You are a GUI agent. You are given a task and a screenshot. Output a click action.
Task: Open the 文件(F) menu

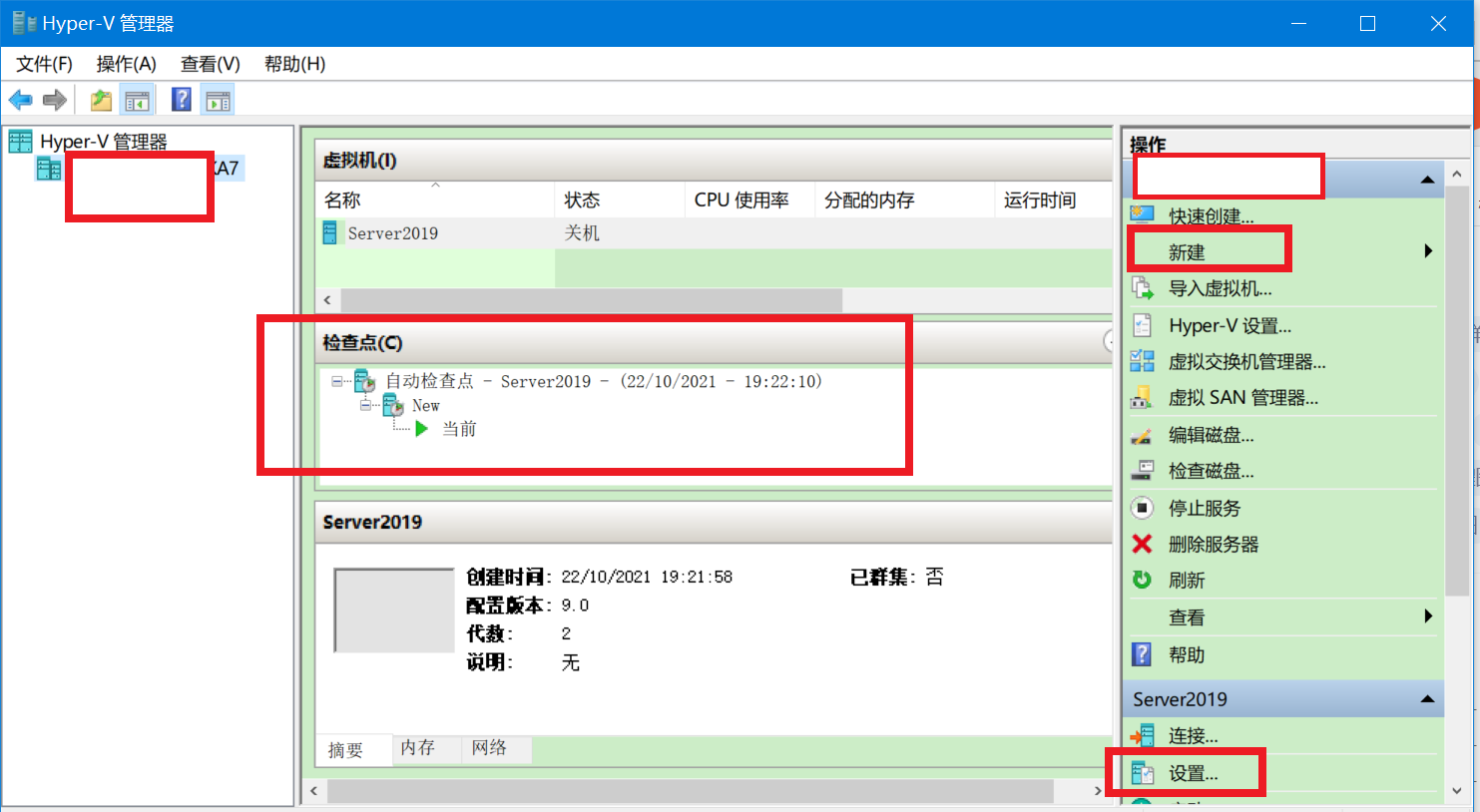[44, 64]
